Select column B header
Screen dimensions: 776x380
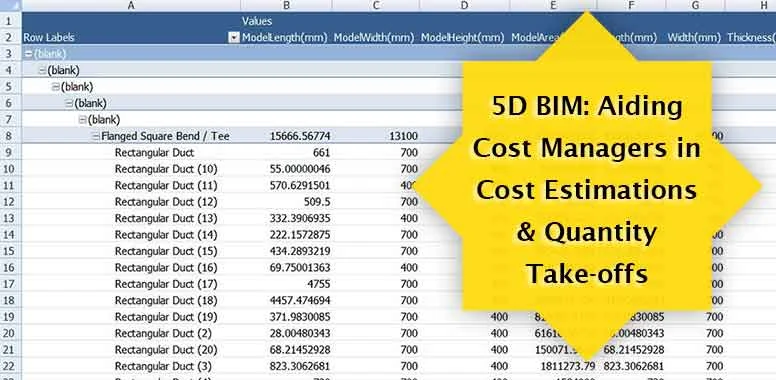[286, 5]
